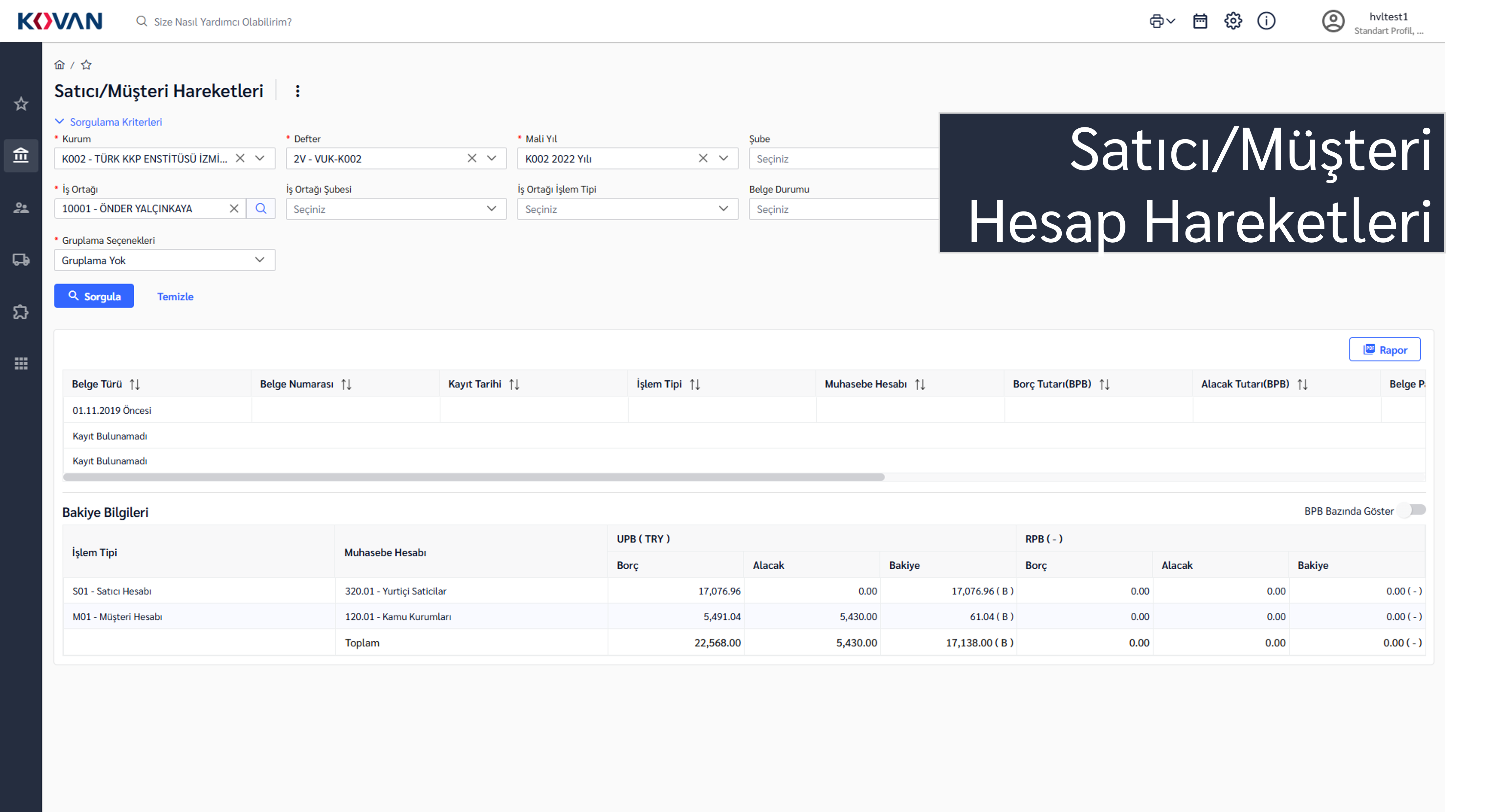Click the search icon beside İş Ortağı field
The width and height of the screenshot is (1485, 812).
[260, 208]
